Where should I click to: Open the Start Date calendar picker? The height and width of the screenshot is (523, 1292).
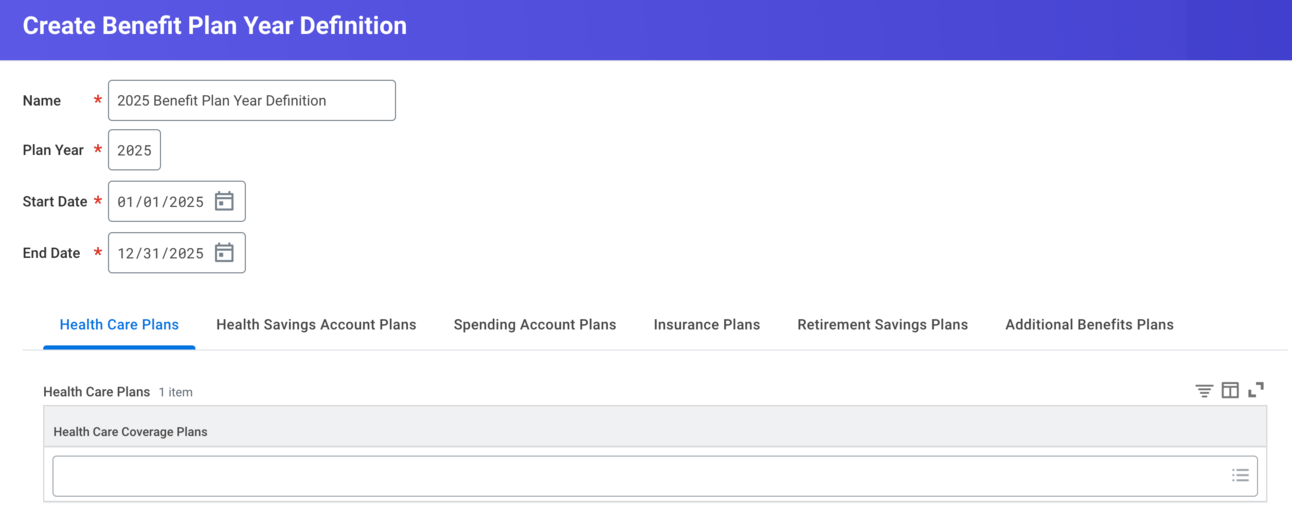click(224, 202)
